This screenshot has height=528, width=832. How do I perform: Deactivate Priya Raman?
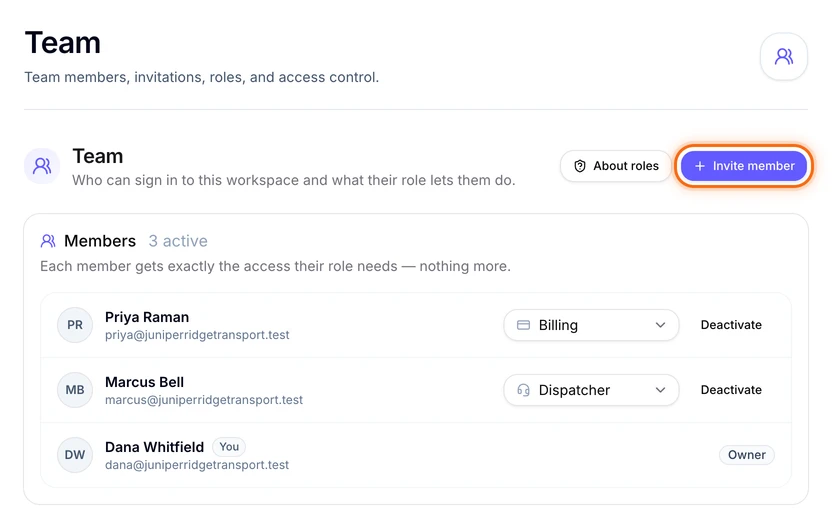(731, 325)
